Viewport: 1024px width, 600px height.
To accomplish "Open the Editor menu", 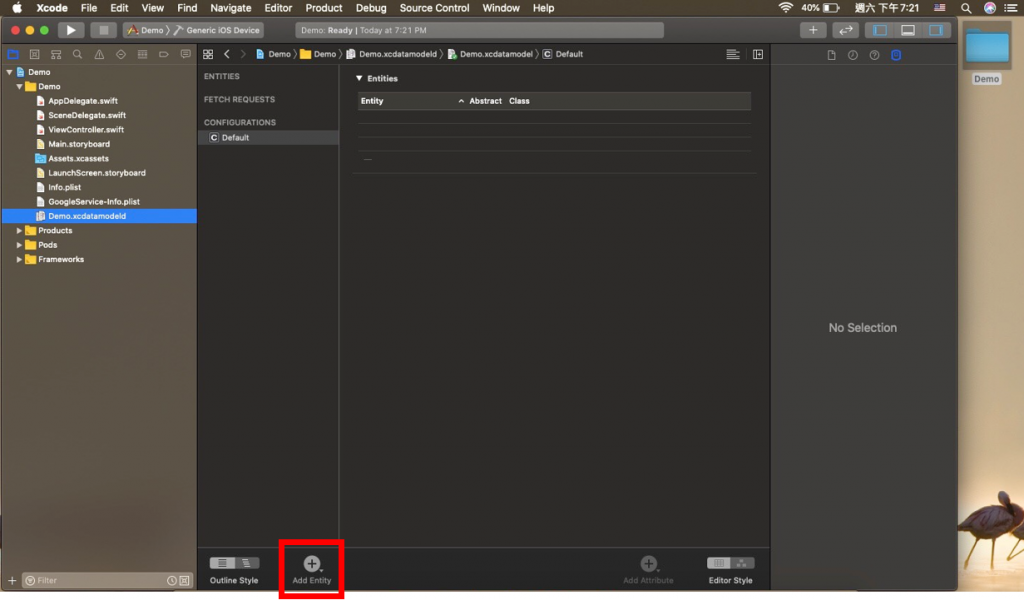I will pyautogui.click(x=278, y=8).
